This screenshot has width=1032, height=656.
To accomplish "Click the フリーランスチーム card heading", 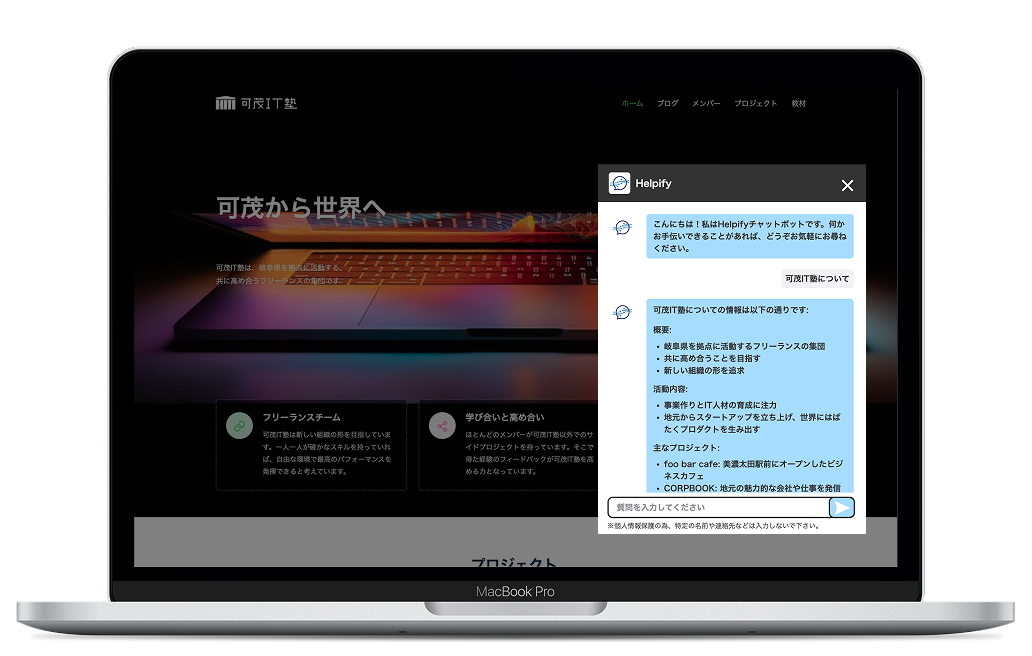I will pyautogui.click(x=301, y=417).
